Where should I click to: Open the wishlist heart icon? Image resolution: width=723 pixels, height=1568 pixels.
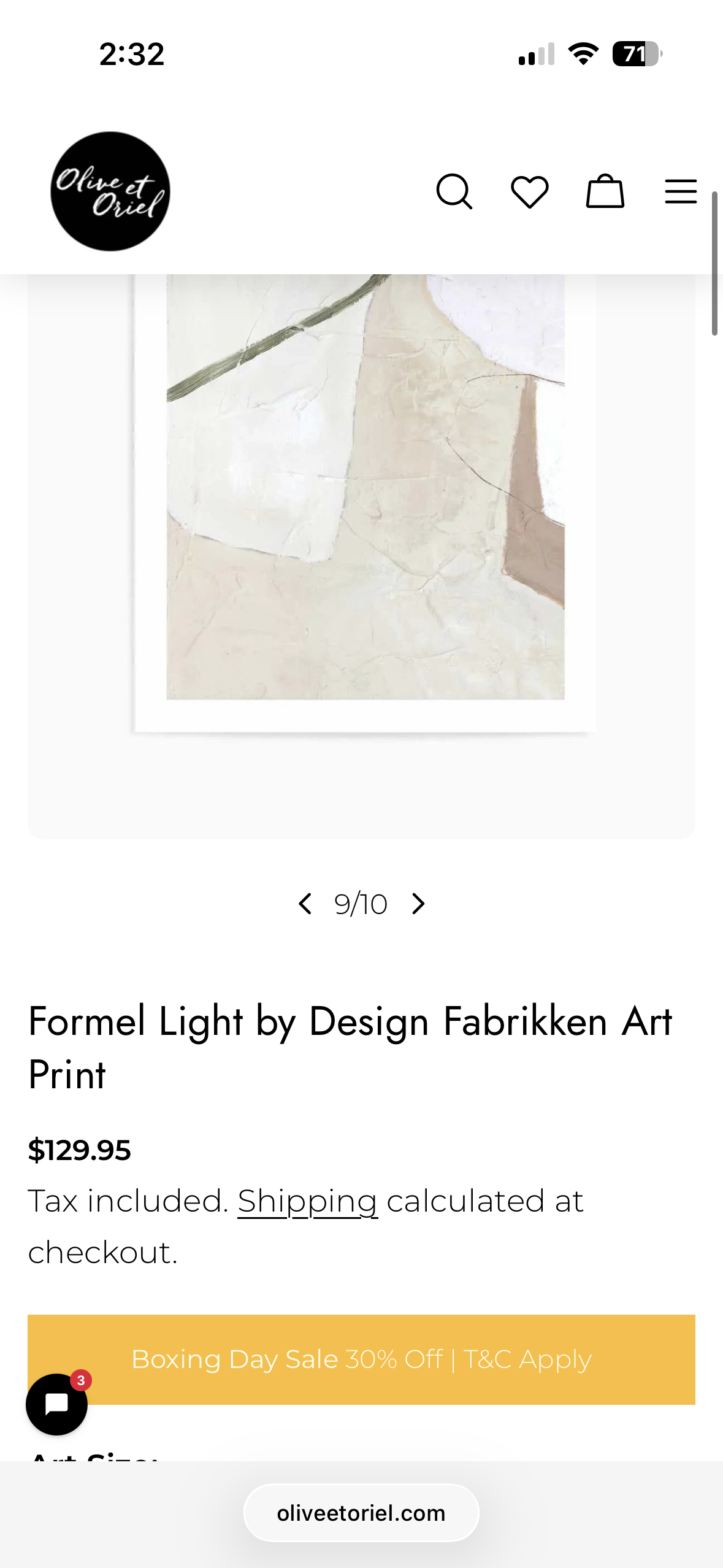pos(530,192)
